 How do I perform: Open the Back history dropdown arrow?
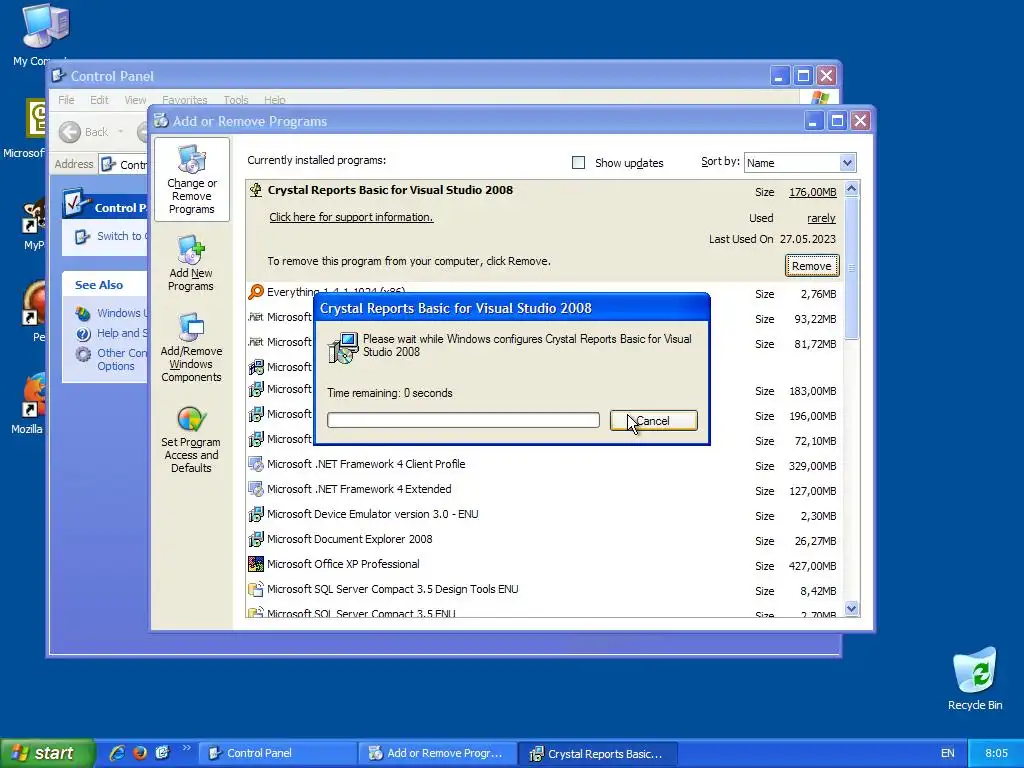[x=121, y=132]
